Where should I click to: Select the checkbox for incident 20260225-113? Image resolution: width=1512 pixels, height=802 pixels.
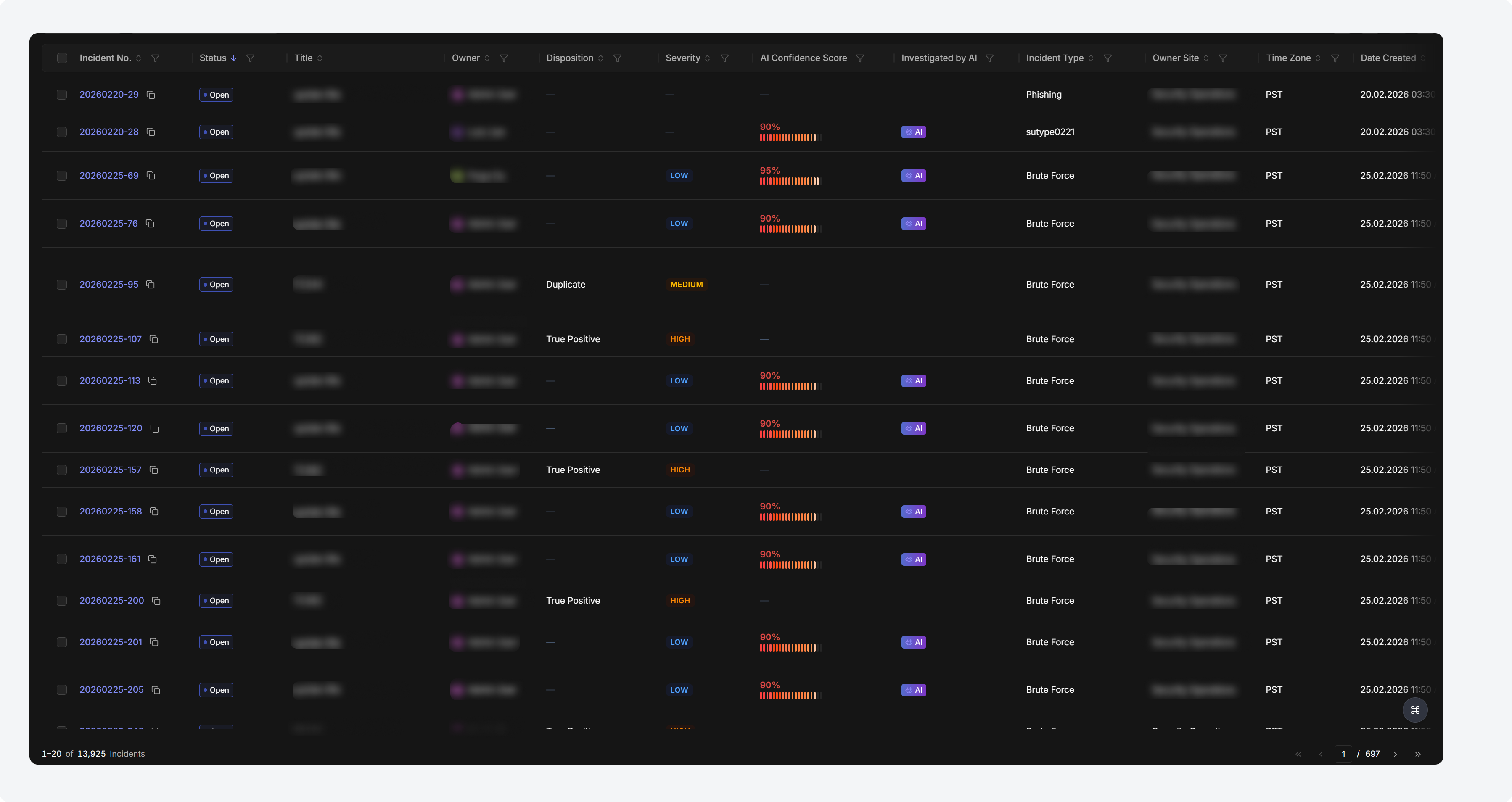click(x=62, y=381)
